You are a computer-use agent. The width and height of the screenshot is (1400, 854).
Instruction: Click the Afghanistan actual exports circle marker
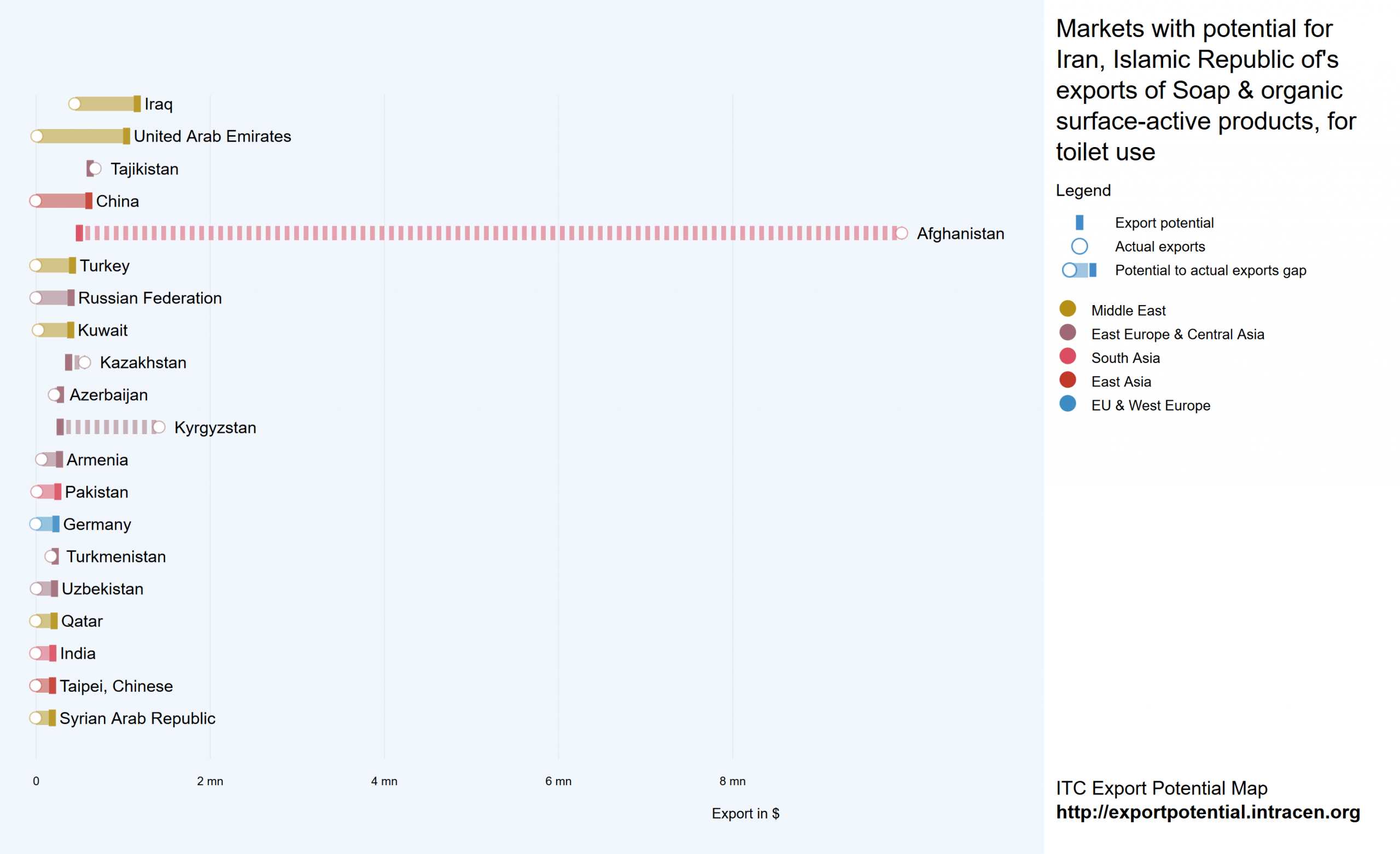pyautogui.click(x=901, y=233)
